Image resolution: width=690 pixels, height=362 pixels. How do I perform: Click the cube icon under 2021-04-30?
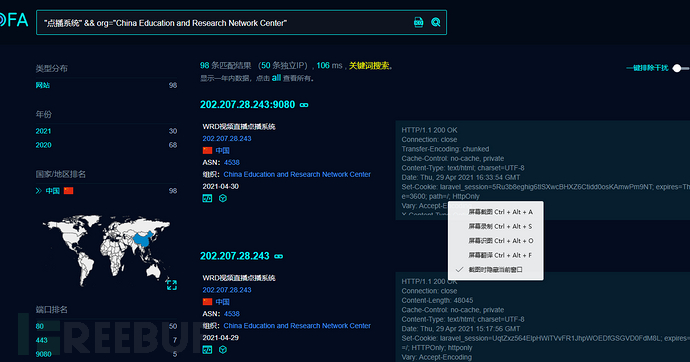pyautogui.click(x=223, y=198)
